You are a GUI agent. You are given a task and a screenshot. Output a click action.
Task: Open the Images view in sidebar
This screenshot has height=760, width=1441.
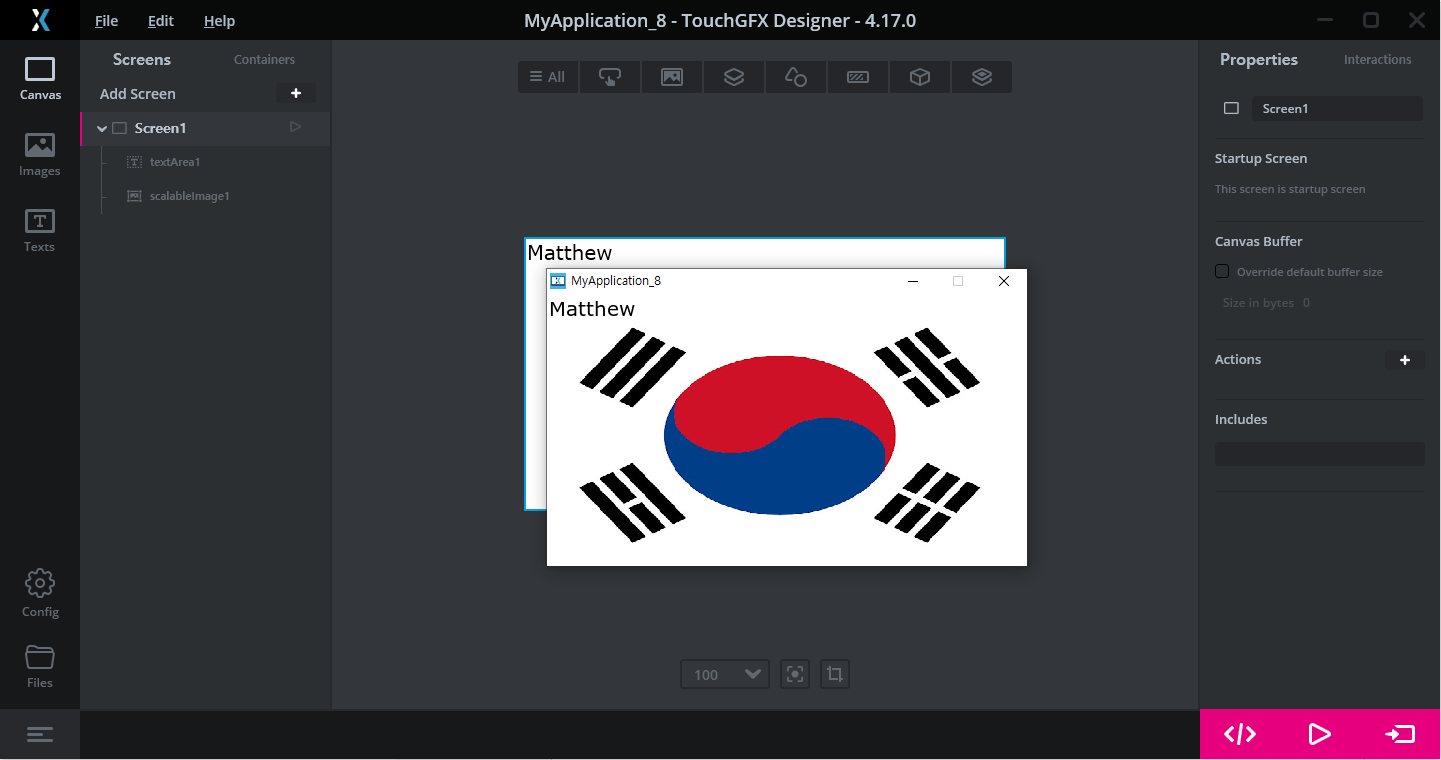tap(40, 155)
